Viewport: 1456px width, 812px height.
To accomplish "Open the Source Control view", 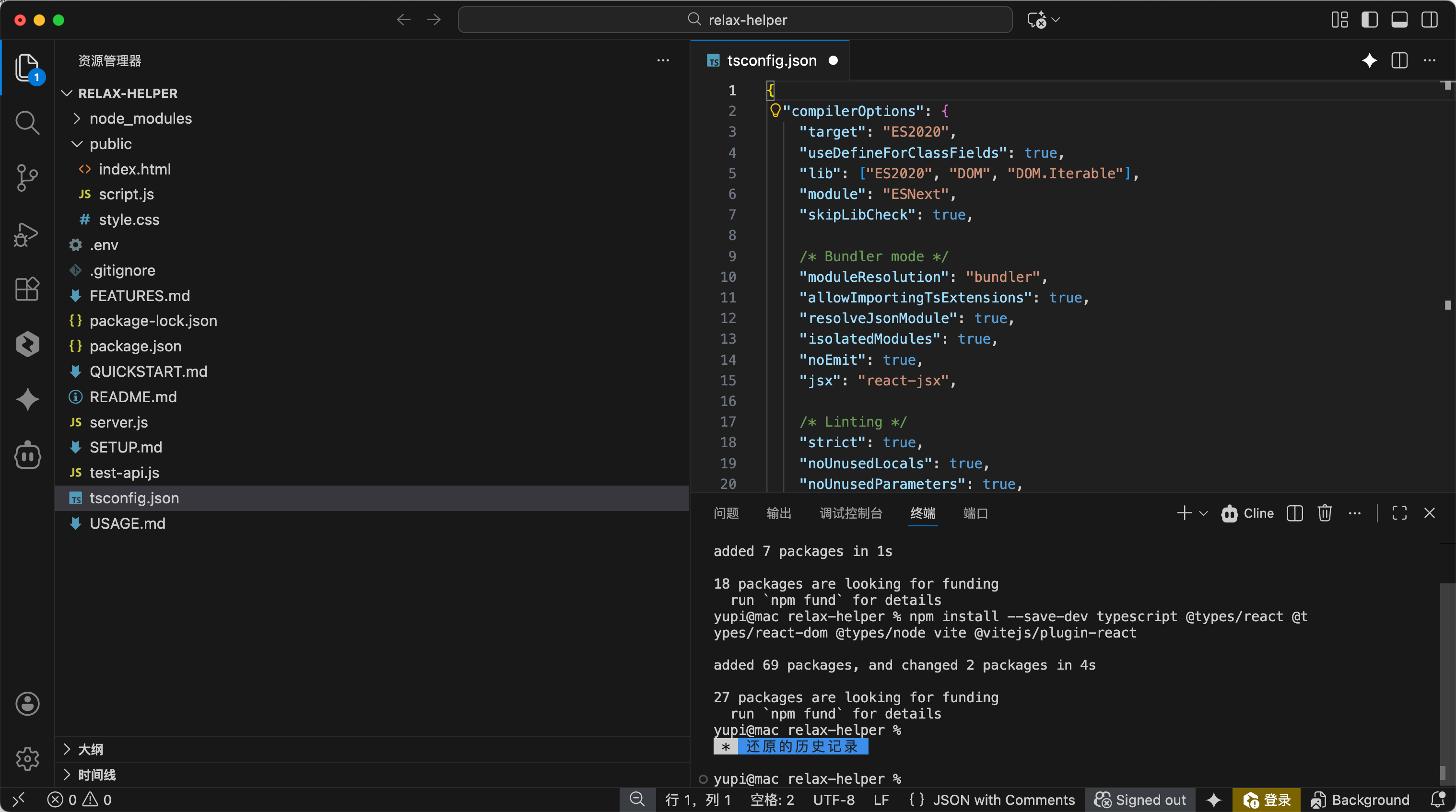I will 26,177.
